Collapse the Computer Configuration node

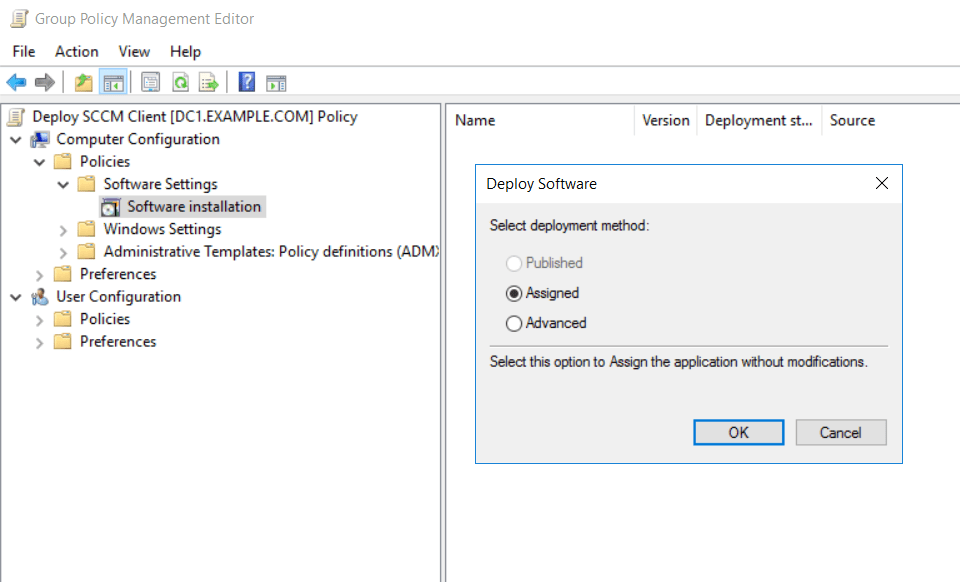click(x=16, y=139)
